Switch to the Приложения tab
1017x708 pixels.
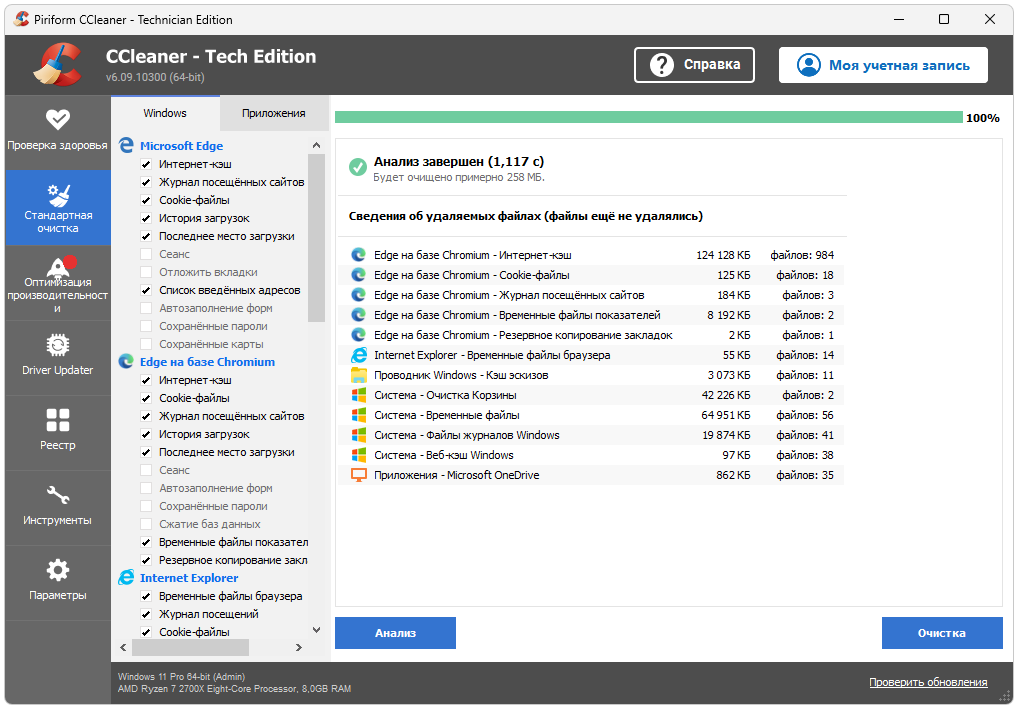click(273, 113)
